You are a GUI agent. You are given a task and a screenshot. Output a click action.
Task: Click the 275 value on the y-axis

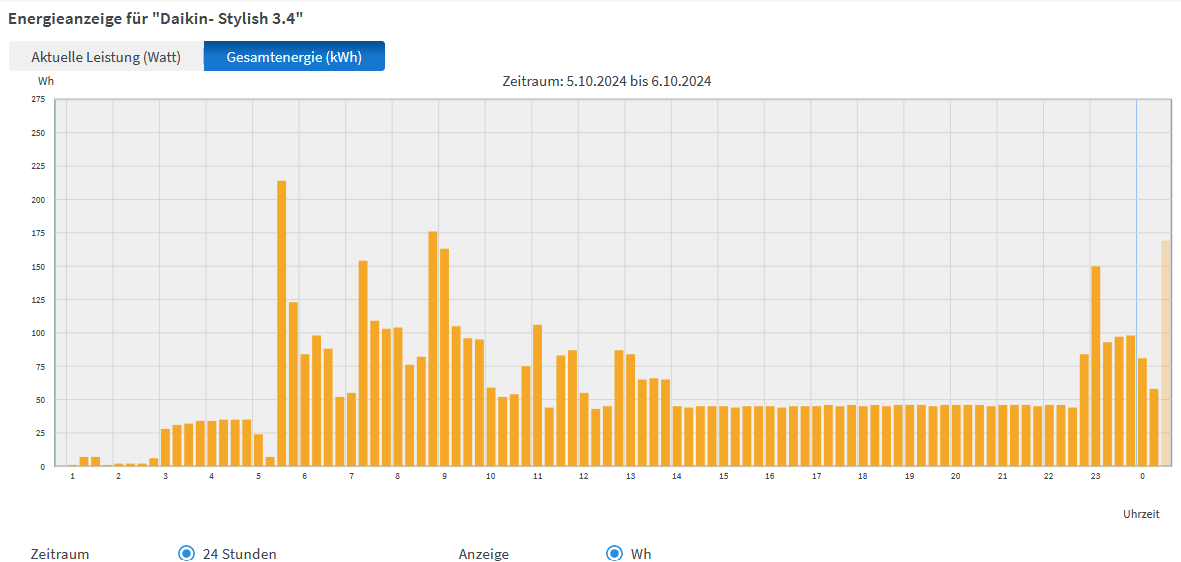coord(38,99)
